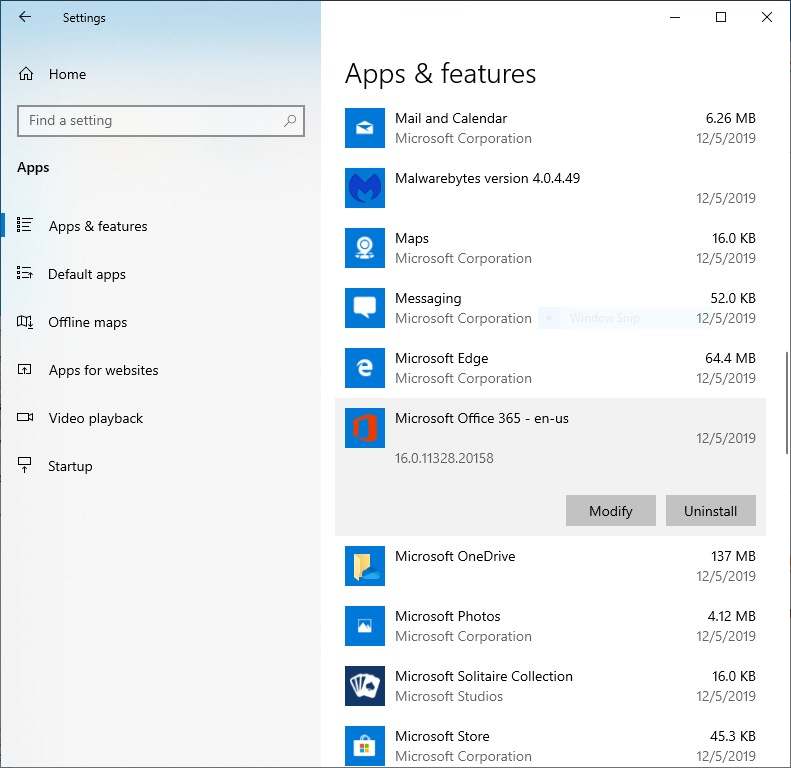Click Microsoft Studios publisher text

[x=449, y=696]
